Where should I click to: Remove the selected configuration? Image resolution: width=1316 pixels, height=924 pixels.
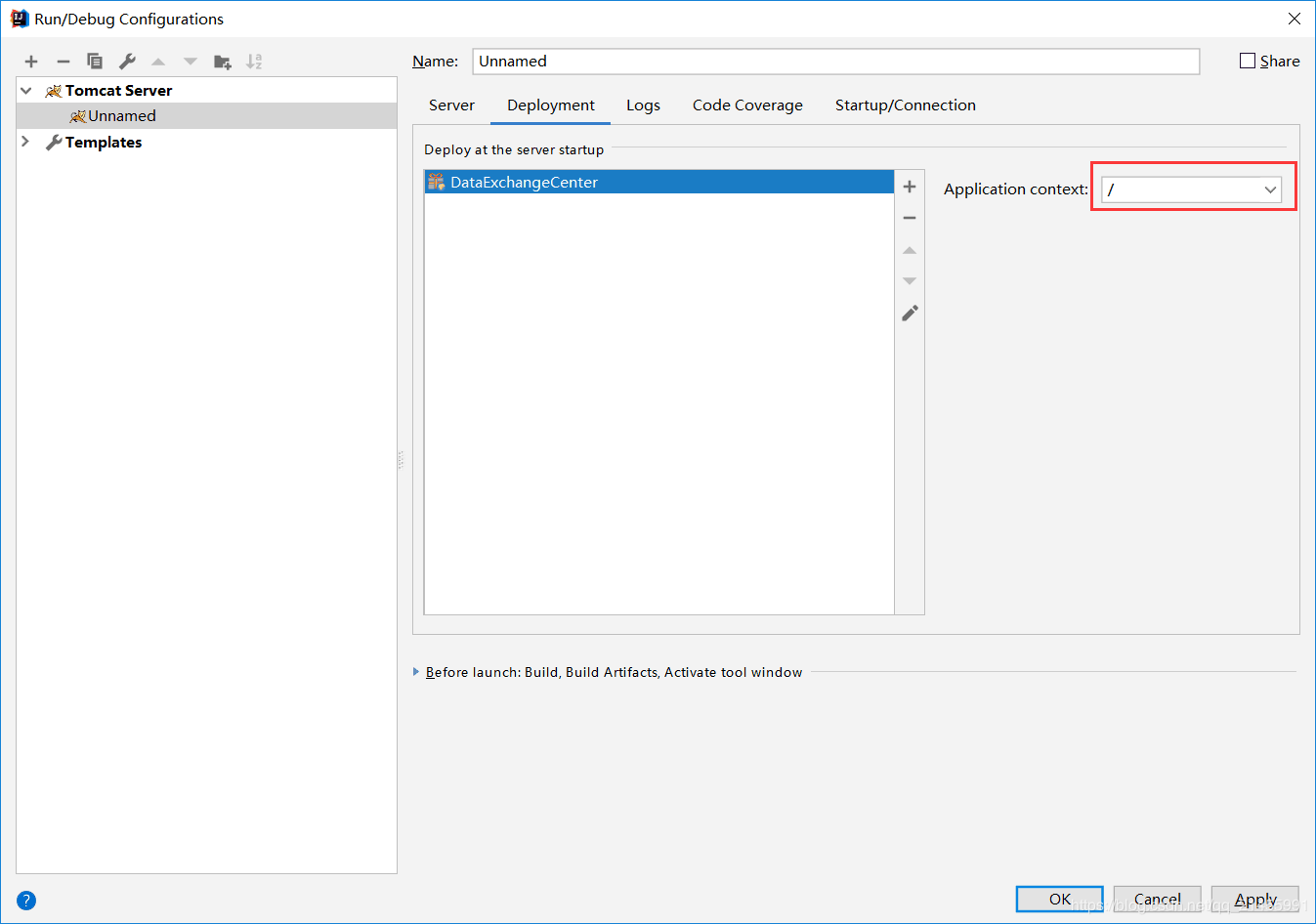point(63,61)
